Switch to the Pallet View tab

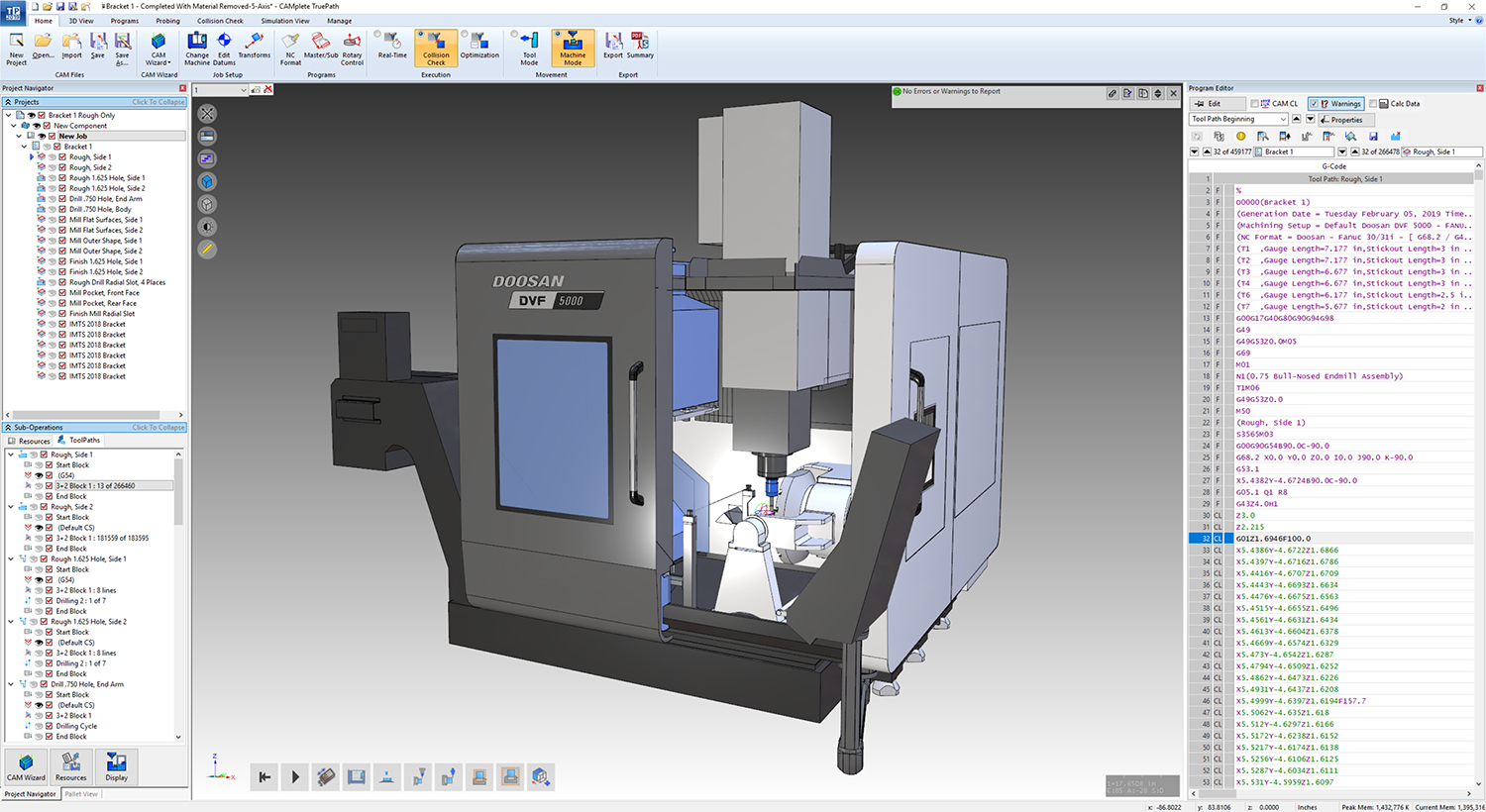(81, 794)
